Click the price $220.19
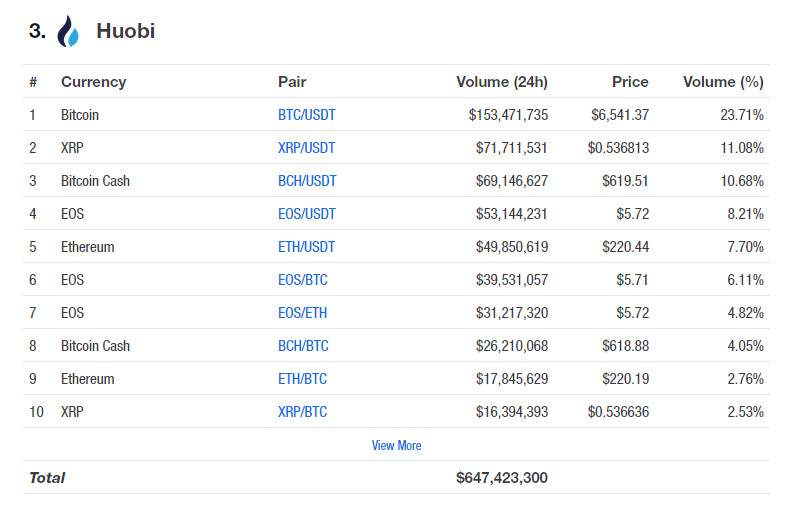Screen dimensions: 799x518 pyautogui.click(x=626, y=379)
